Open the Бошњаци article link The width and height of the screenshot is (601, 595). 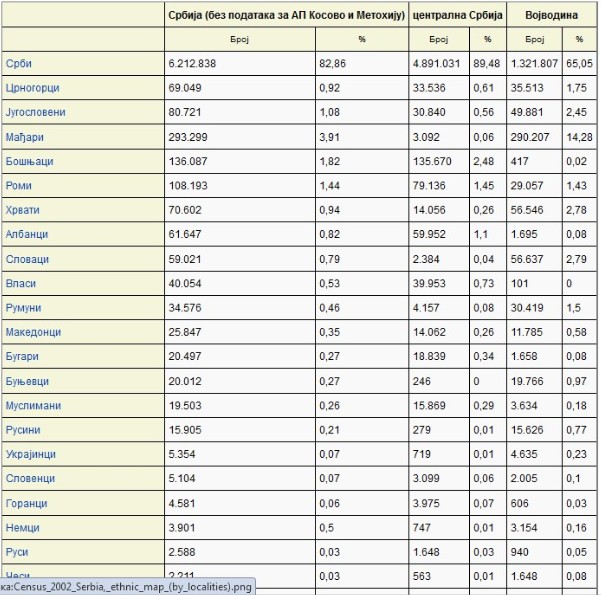coord(29,161)
